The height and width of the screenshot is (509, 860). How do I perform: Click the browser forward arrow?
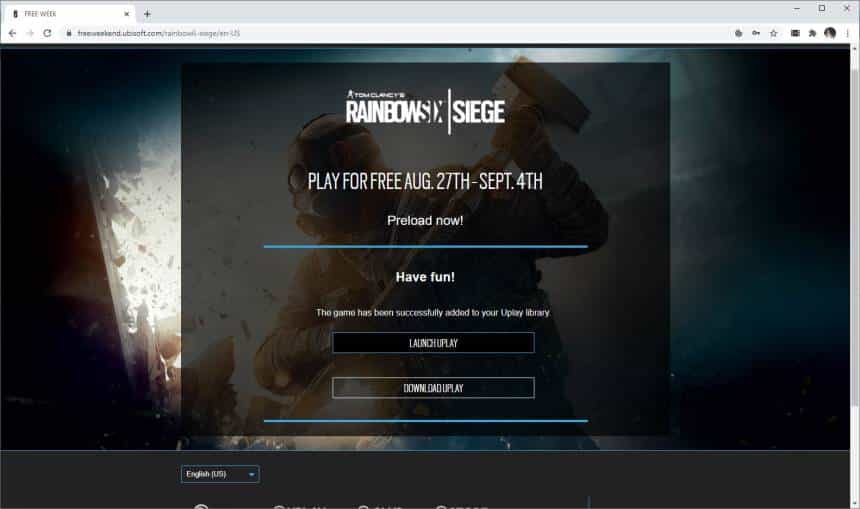tap(30, 33)
